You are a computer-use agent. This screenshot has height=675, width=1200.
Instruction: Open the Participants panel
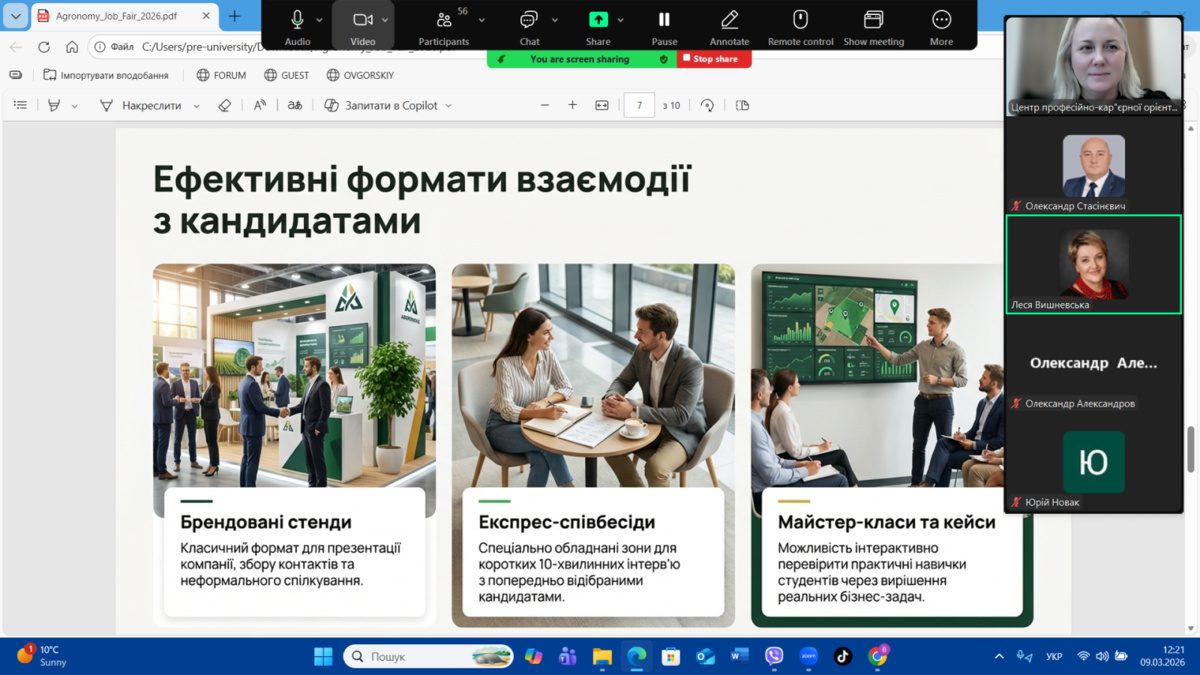444,25
